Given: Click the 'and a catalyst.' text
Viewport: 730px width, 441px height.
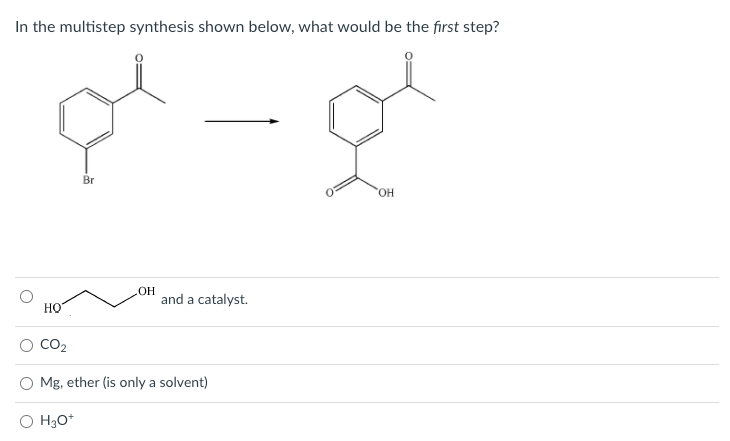Looking at the screenshot, I should click(x=204, y=299).
